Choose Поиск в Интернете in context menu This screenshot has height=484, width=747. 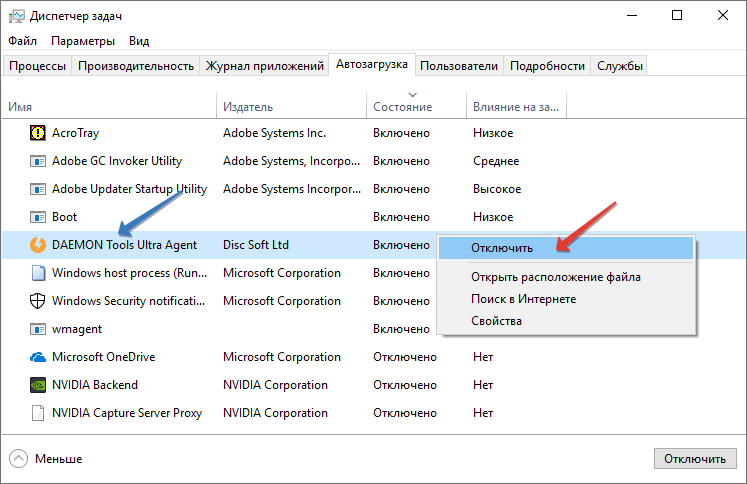(565, 299)
